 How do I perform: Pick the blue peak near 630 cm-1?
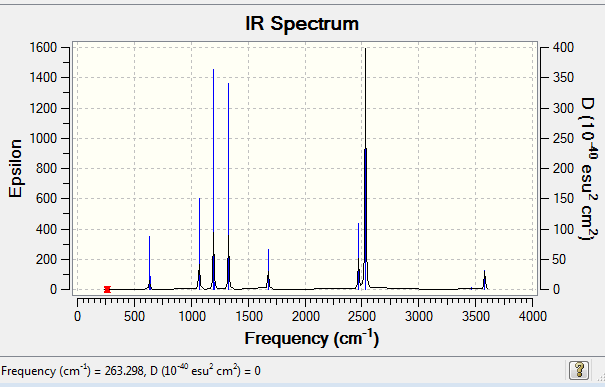(x=149, y=263)
